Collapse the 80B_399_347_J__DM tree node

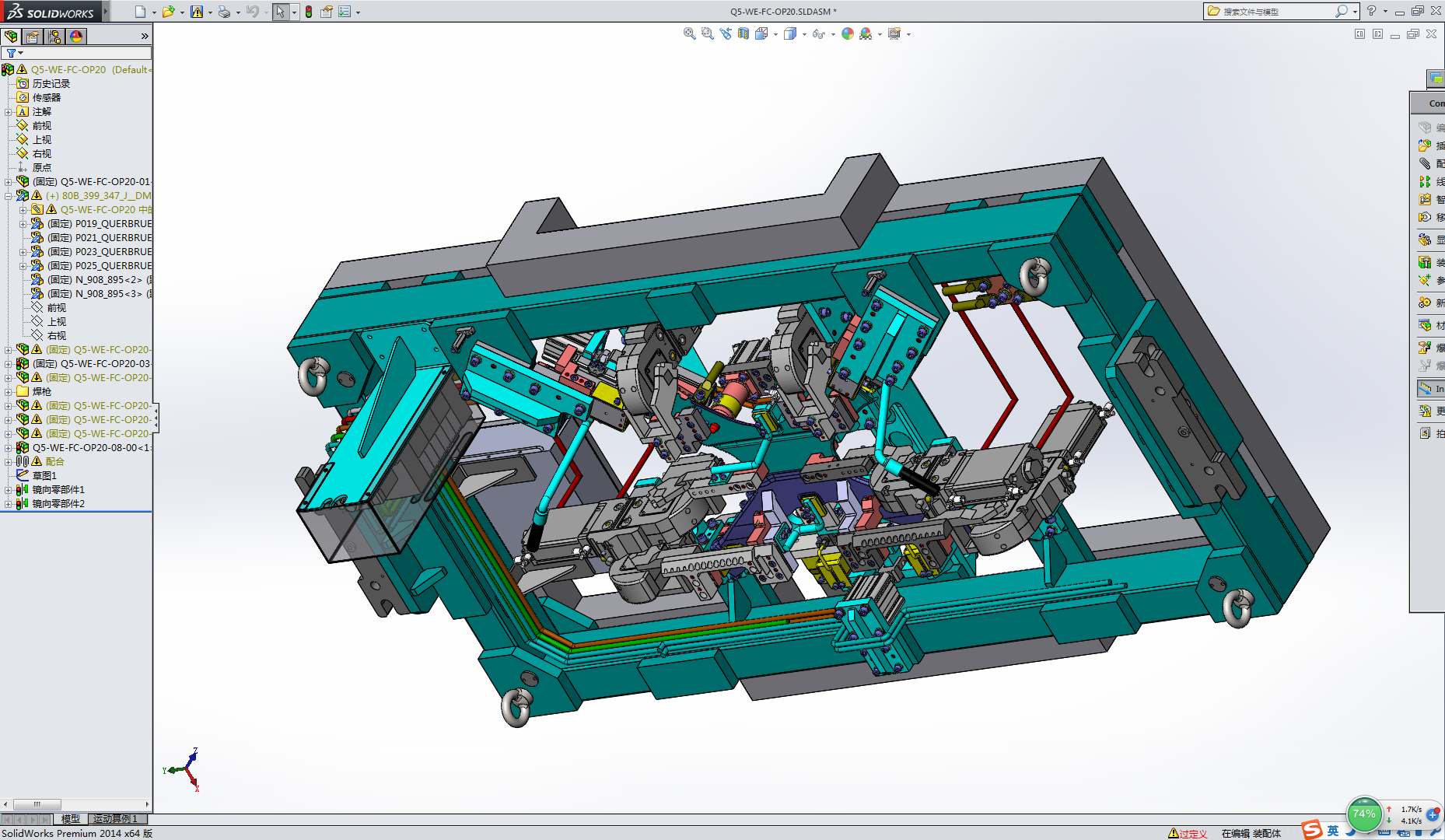point(9,196)
